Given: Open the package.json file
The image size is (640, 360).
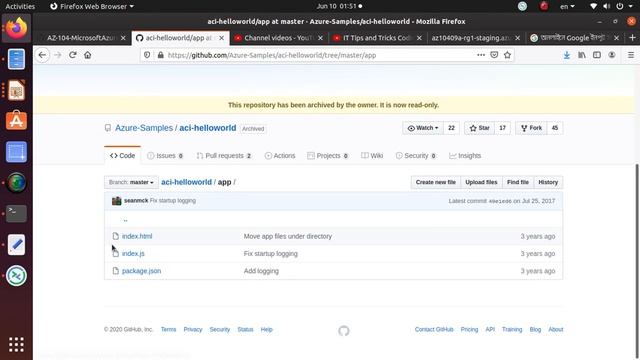Looking at the screenshot, I should (142, 271).
